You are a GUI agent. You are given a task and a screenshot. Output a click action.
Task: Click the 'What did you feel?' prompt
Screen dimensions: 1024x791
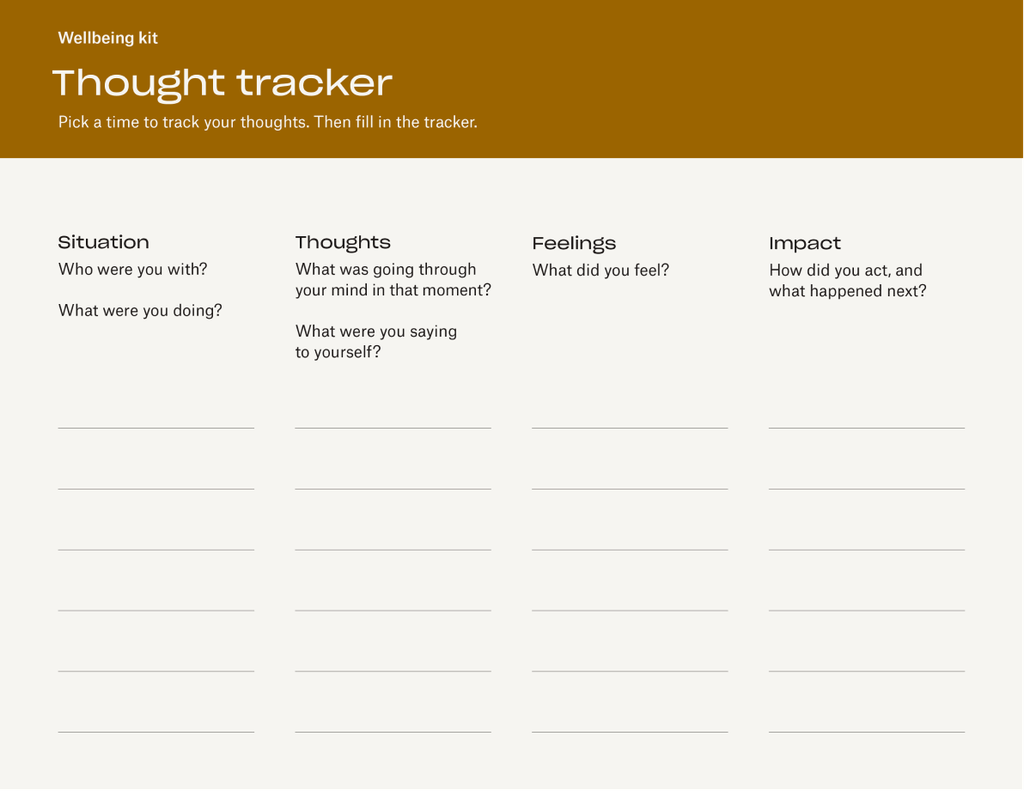tap(601, 270)
